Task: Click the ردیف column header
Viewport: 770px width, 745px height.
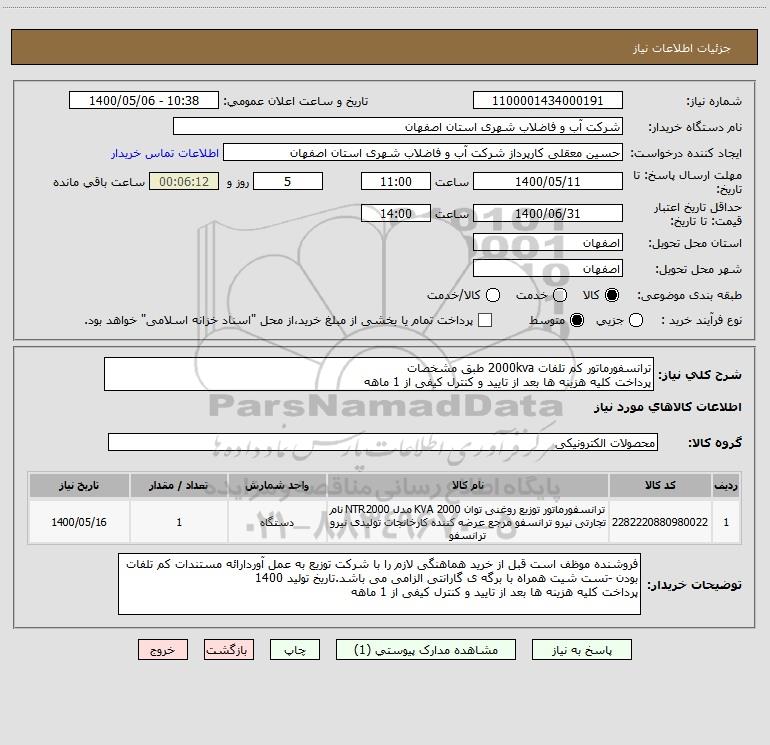Action: click(726, 486)
